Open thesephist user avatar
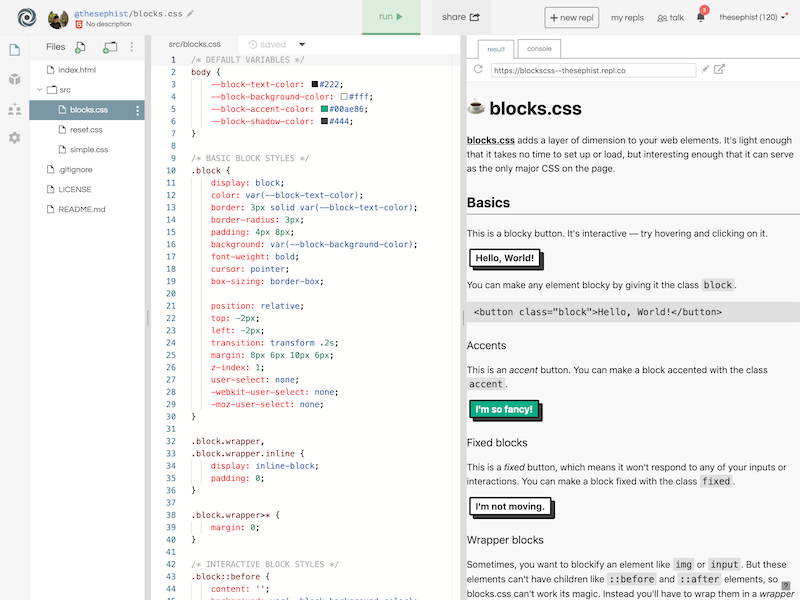This screenshot has width=800, height=600. click(58, 19)
